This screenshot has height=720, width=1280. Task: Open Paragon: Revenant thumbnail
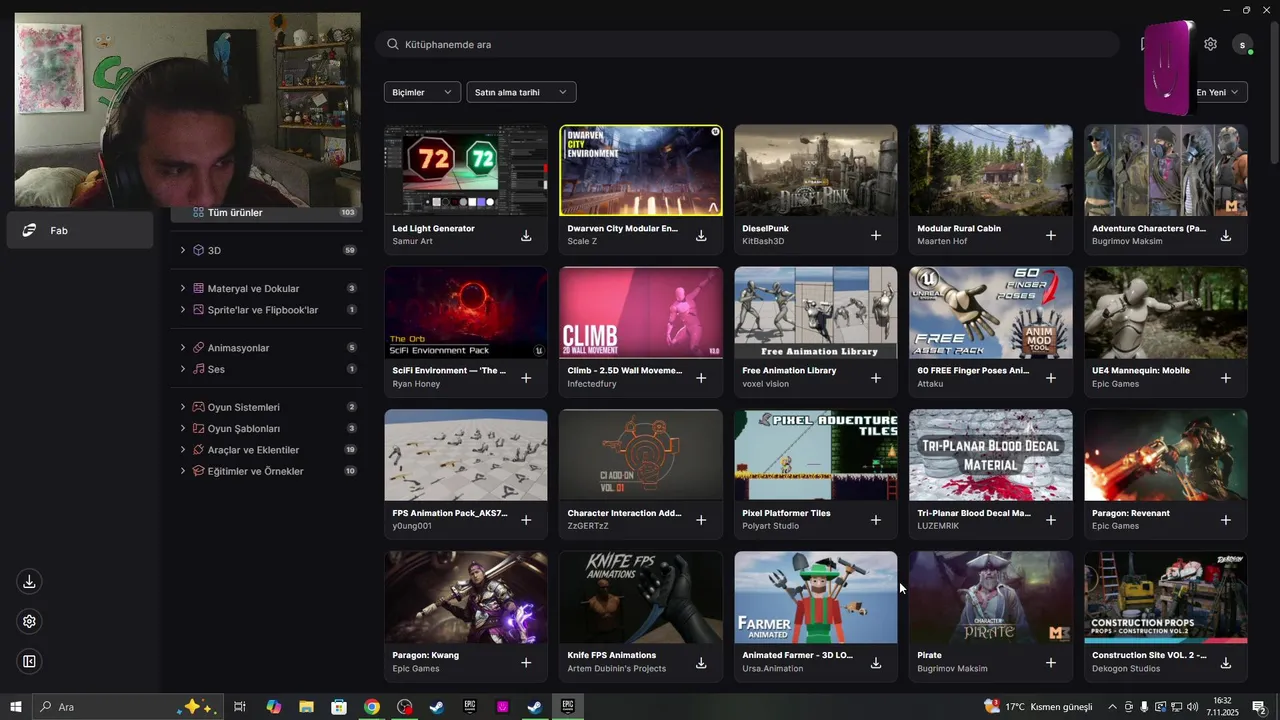1166,455
